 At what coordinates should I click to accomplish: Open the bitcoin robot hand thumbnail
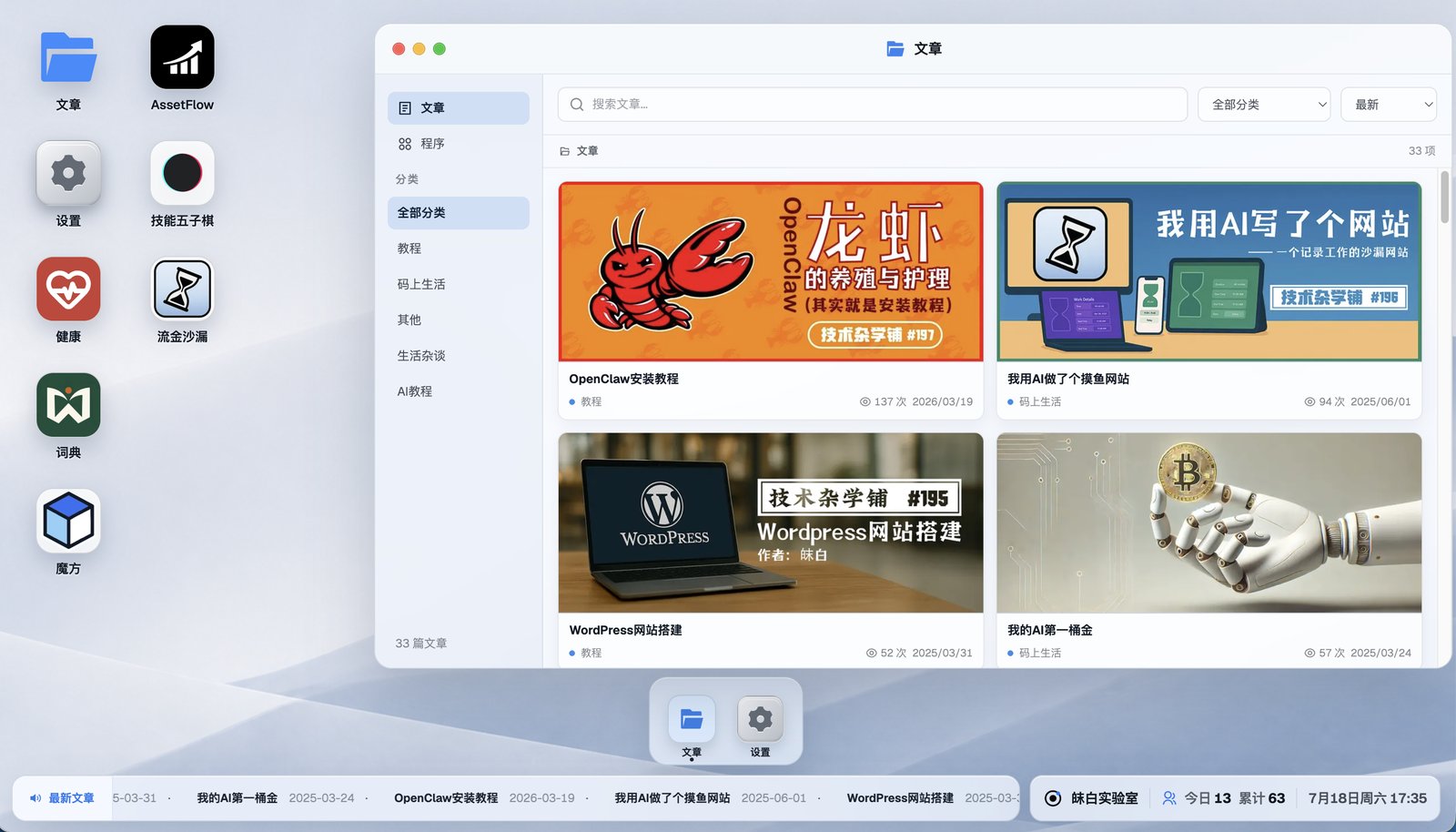[x=1208, y=523]
